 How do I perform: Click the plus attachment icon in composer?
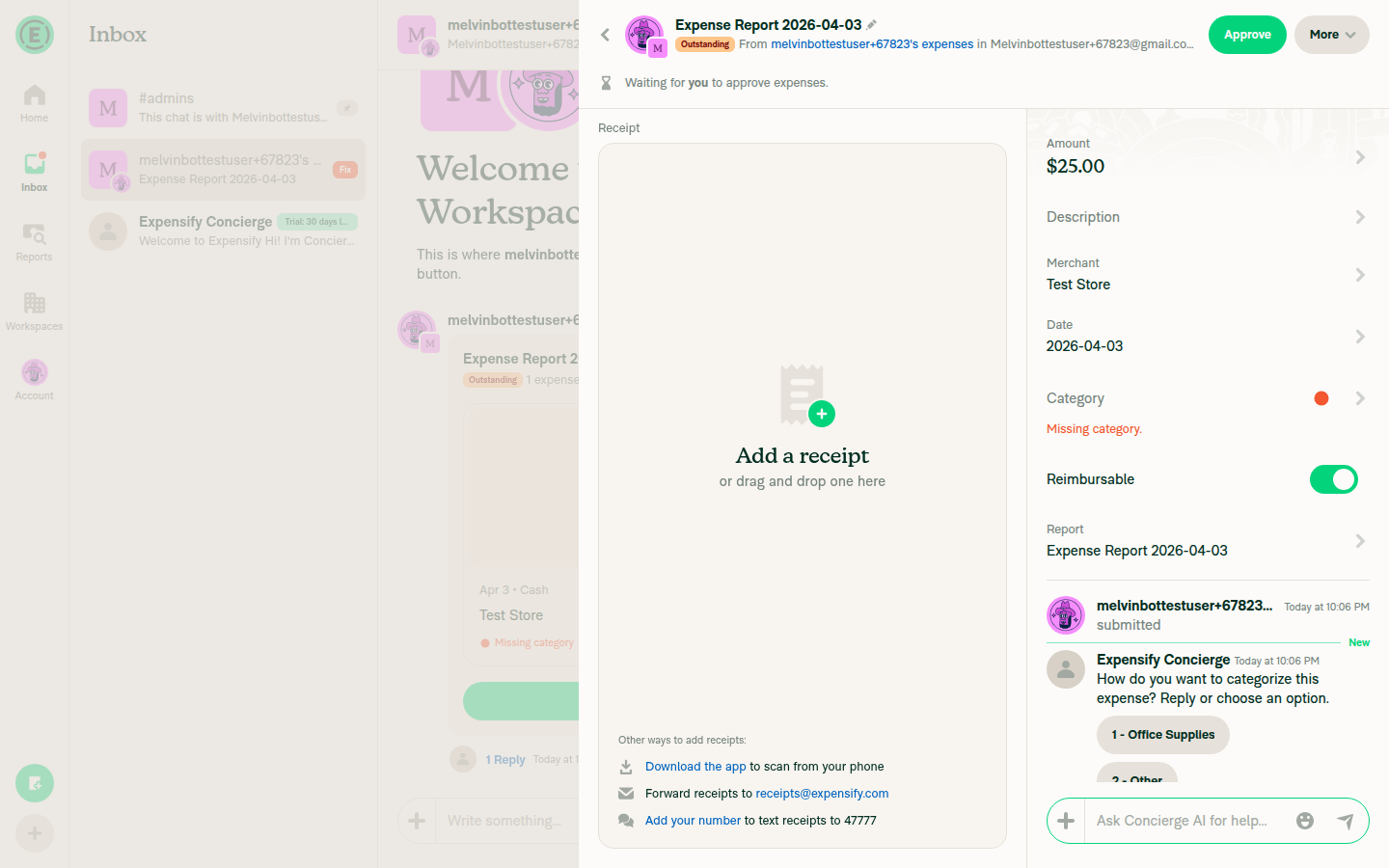point(1066,821)
